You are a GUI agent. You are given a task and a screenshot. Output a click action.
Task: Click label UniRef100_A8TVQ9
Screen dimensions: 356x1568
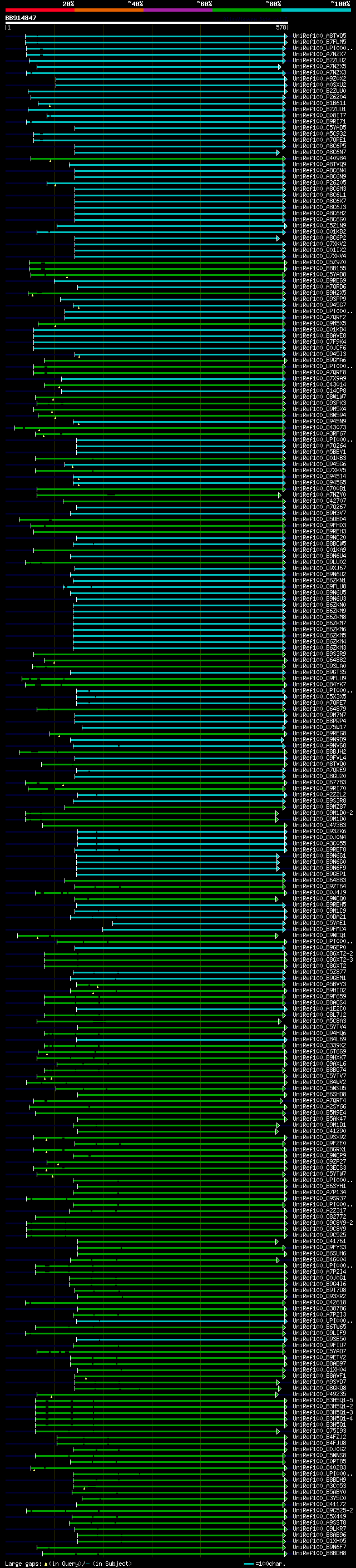pos(319,164)
